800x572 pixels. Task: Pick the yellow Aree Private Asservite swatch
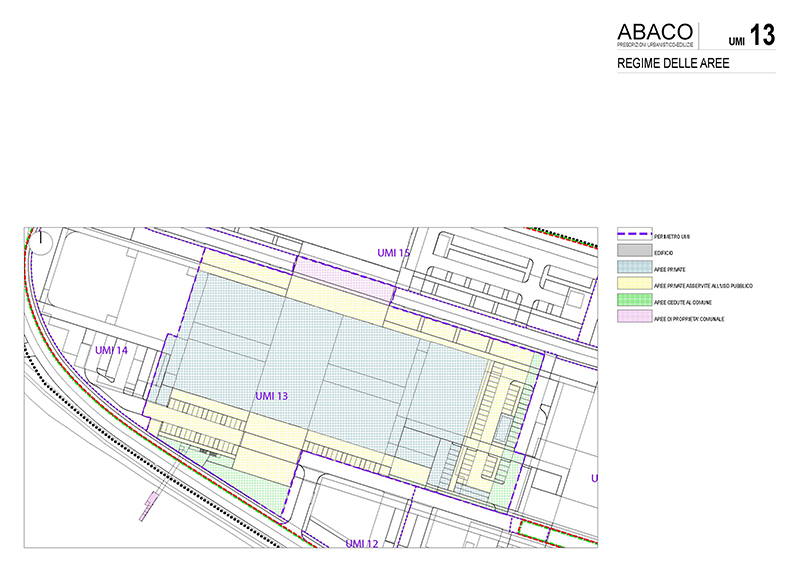tap(633, 285)
